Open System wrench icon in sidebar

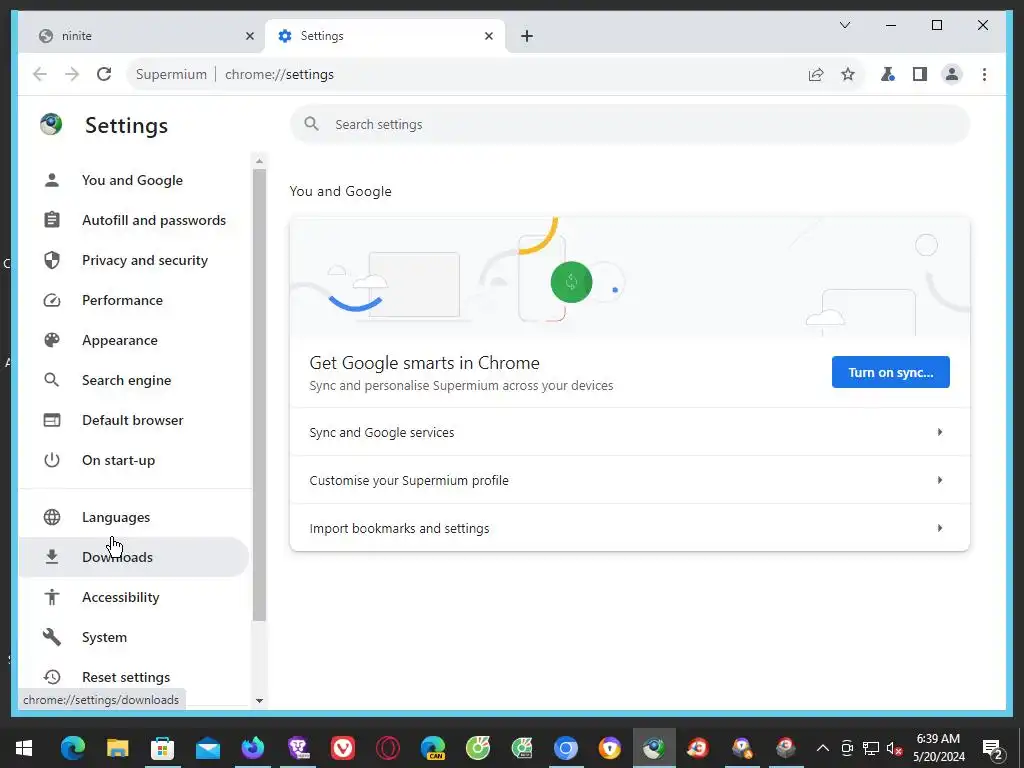point(52,637)
